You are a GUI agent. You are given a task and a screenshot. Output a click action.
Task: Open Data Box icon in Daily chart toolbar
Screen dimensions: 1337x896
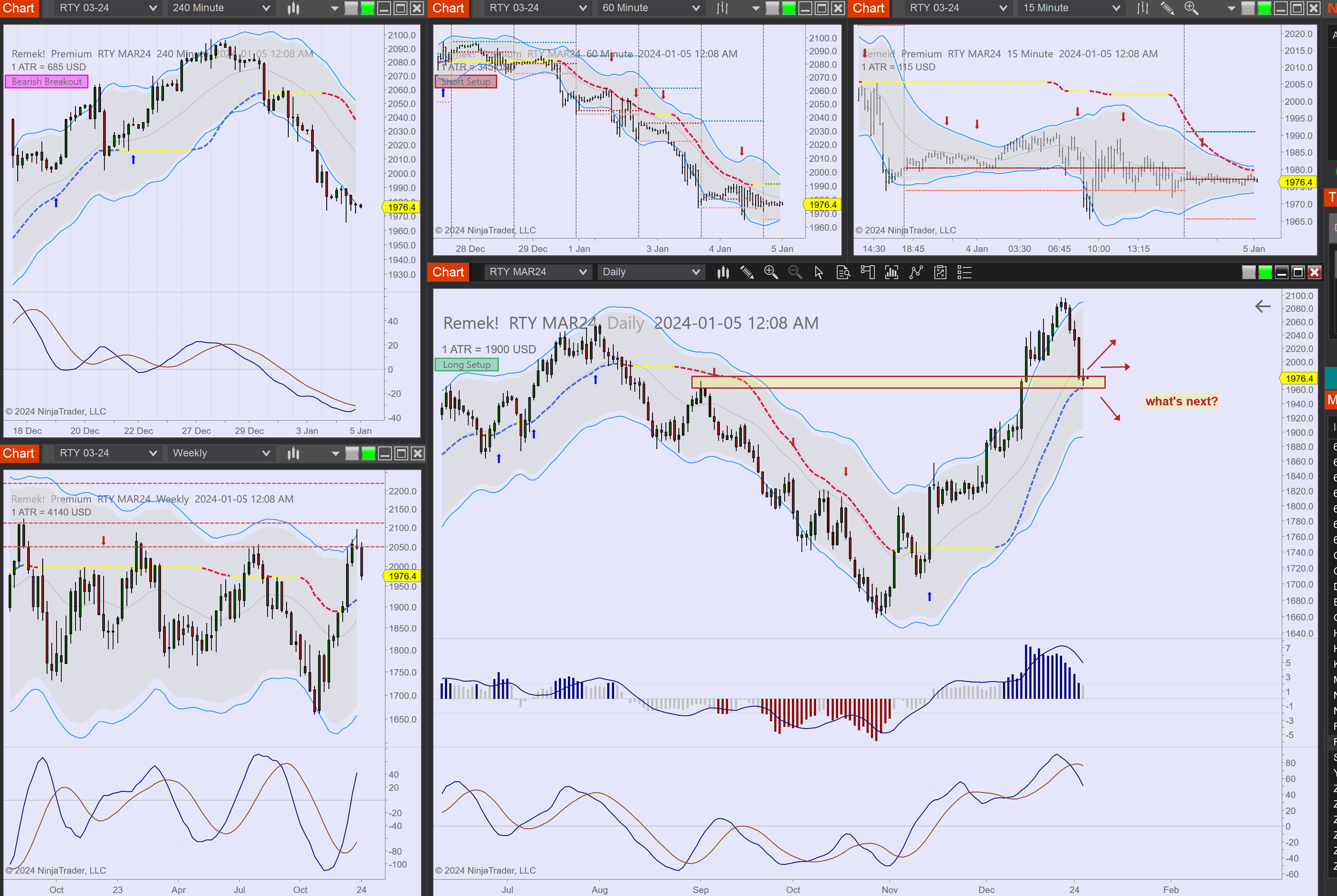pos(843,273)
